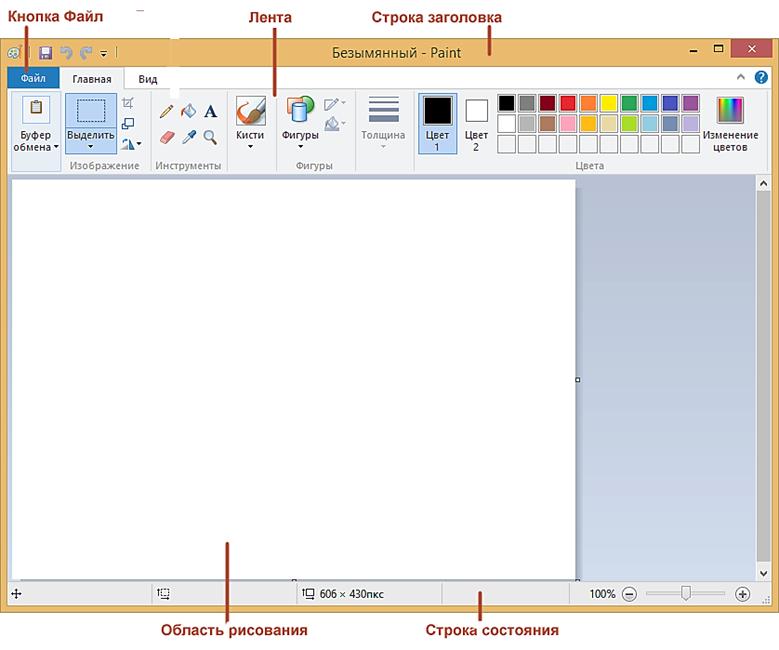This screenshot has width=779, height=650.
Task: Click the Save icon in quick access toolbar
Action: pos(46,53)
